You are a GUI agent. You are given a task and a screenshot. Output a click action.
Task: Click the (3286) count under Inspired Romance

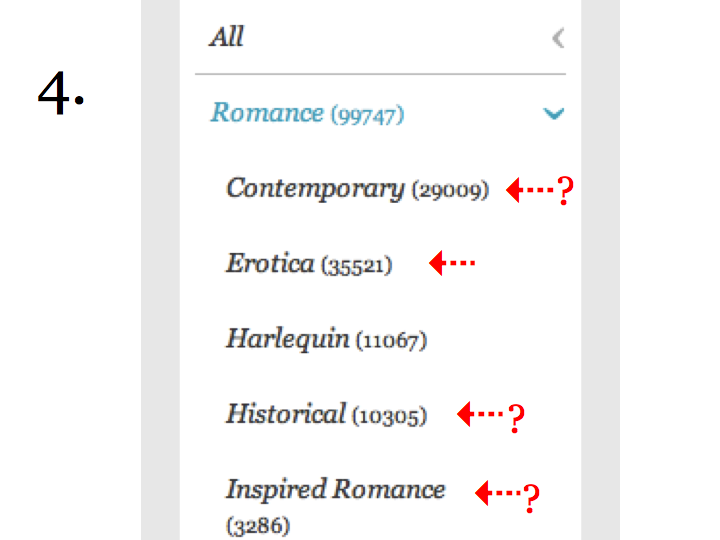point(258,526)
